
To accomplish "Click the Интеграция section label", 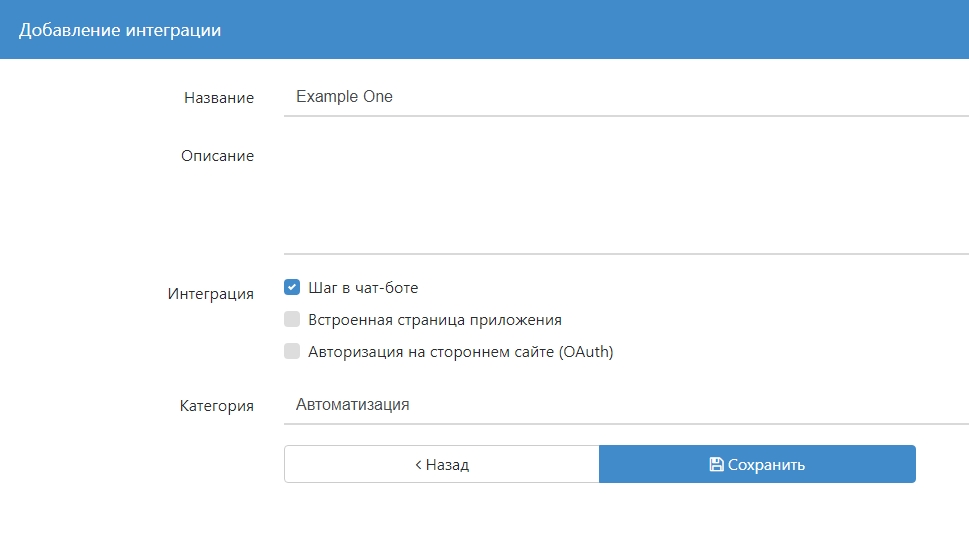I will (x=210, y=294).
